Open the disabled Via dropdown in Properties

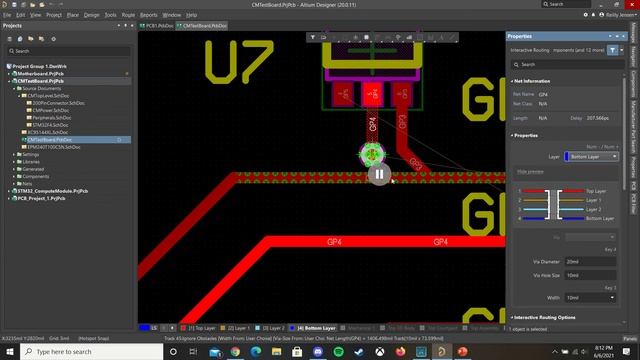pos(591,237)
